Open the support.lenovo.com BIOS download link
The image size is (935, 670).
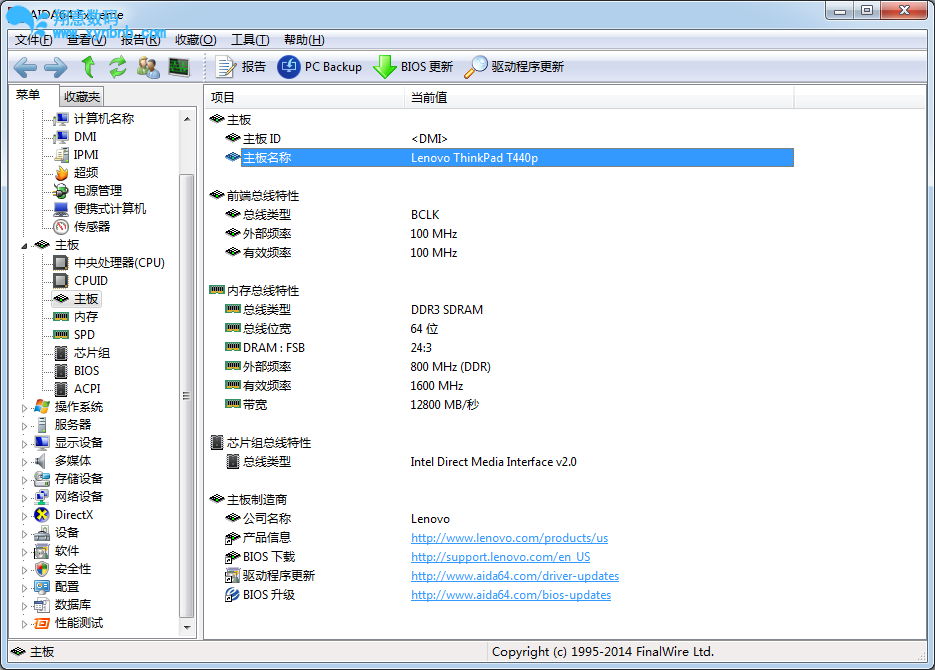[500, 557]
